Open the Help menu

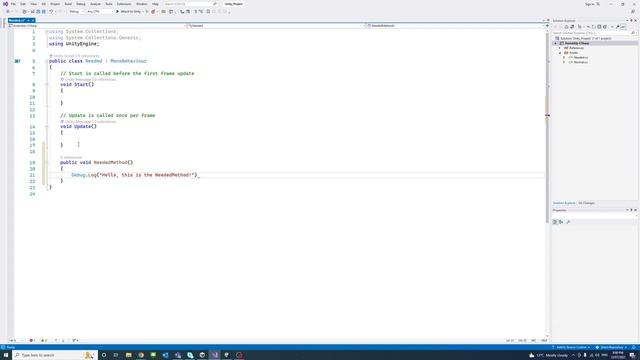coord(155,4)
